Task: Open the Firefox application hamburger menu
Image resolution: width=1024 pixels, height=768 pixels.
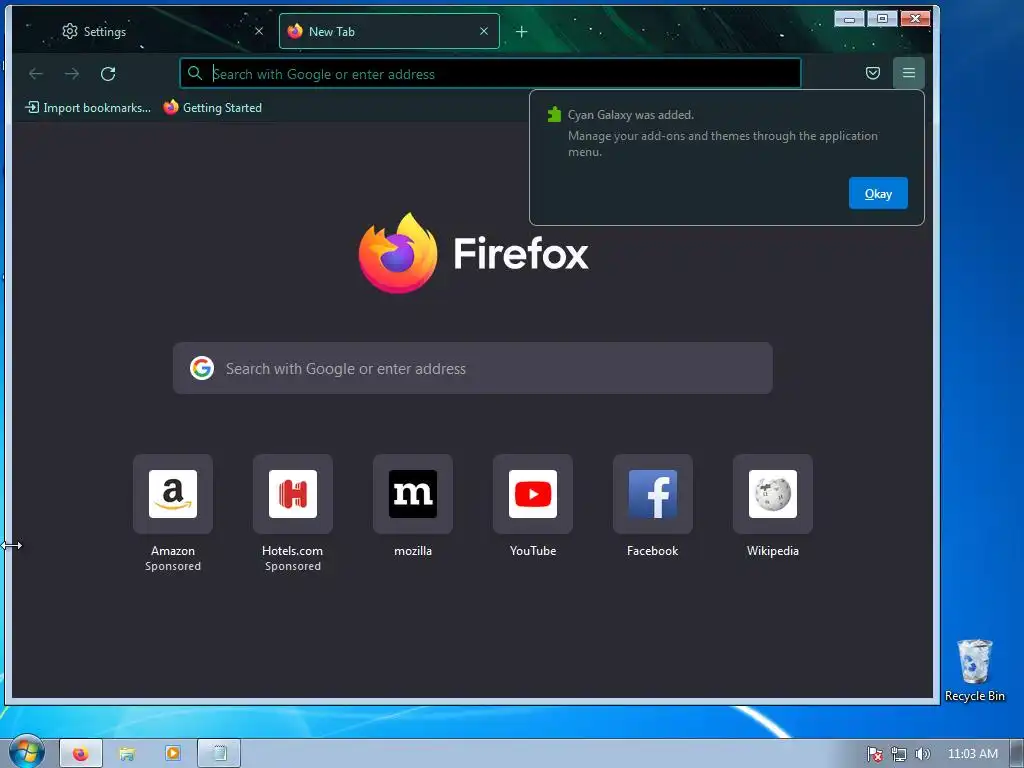Action: [x=908, y=73]
